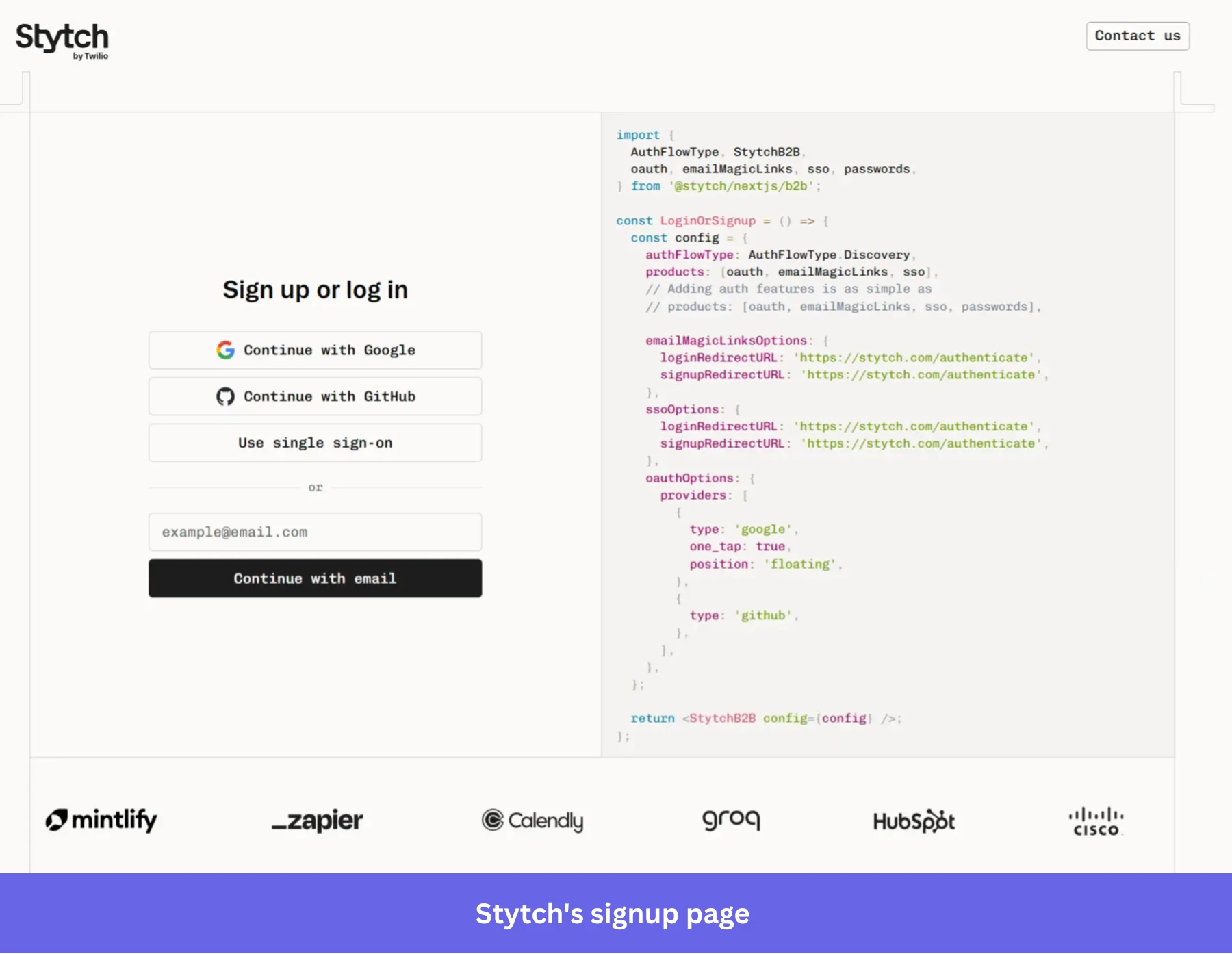This screenshot has width=1232, height=954.
Task: Click the type 'github' line
Action: (x=744, y=616)
